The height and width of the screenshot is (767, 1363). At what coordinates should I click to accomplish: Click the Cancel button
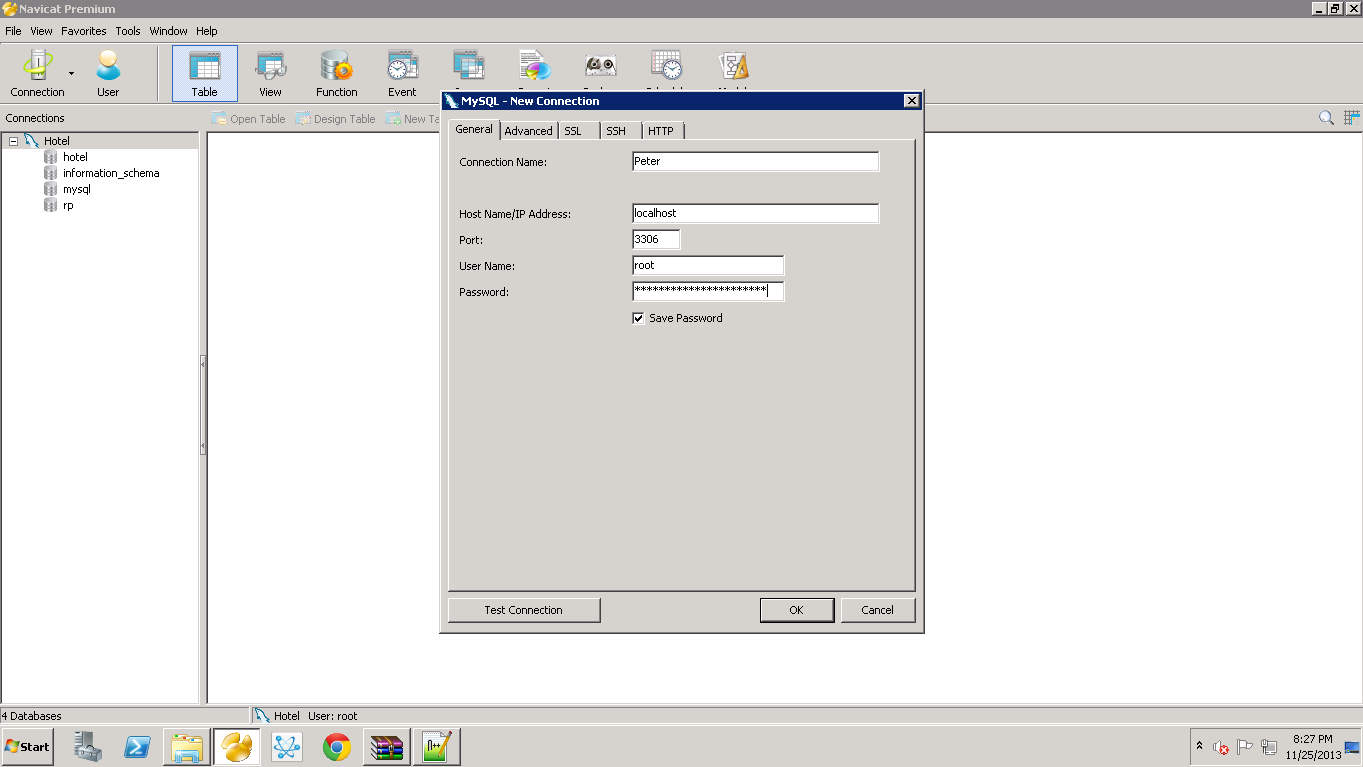coord(877,610)
